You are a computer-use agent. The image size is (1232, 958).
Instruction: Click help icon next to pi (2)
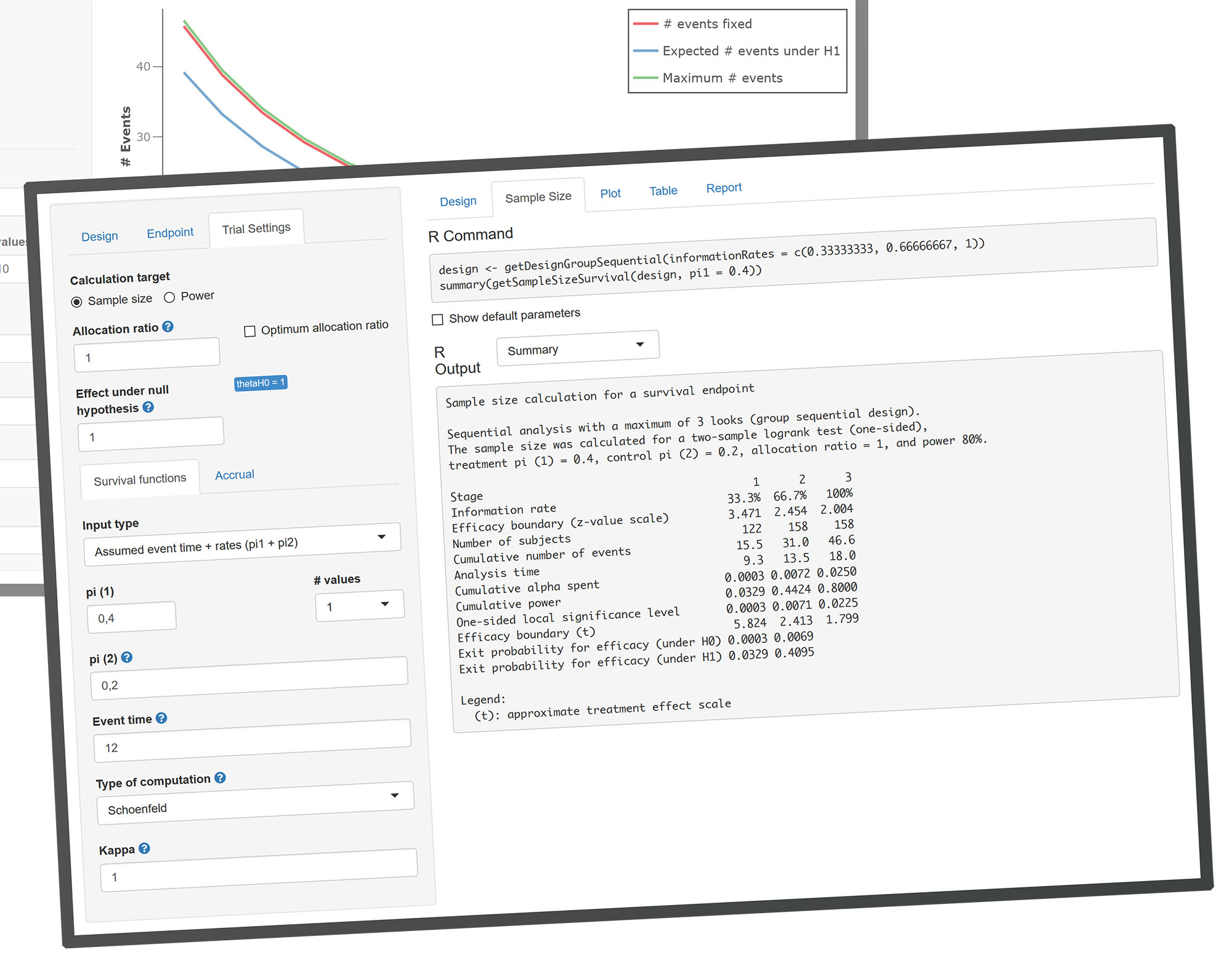[127, 657]
